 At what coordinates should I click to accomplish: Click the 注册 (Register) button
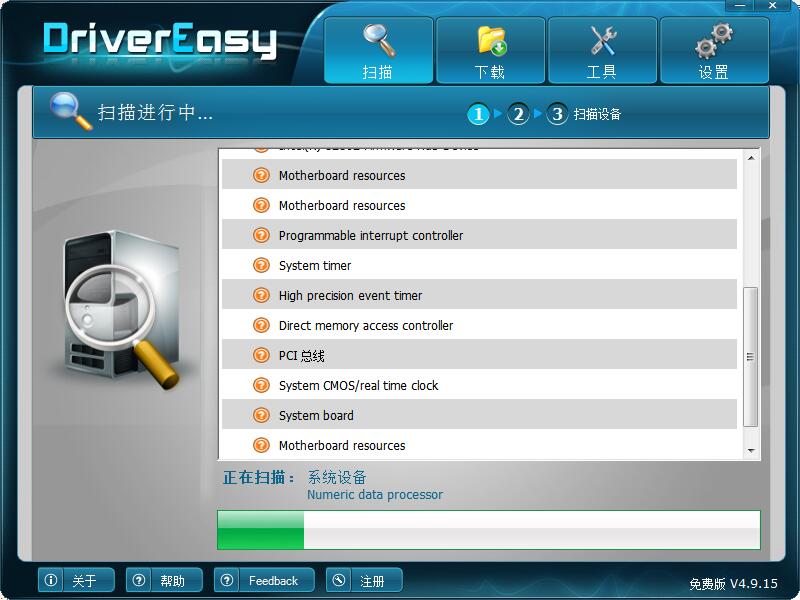[x=364, y=580]
